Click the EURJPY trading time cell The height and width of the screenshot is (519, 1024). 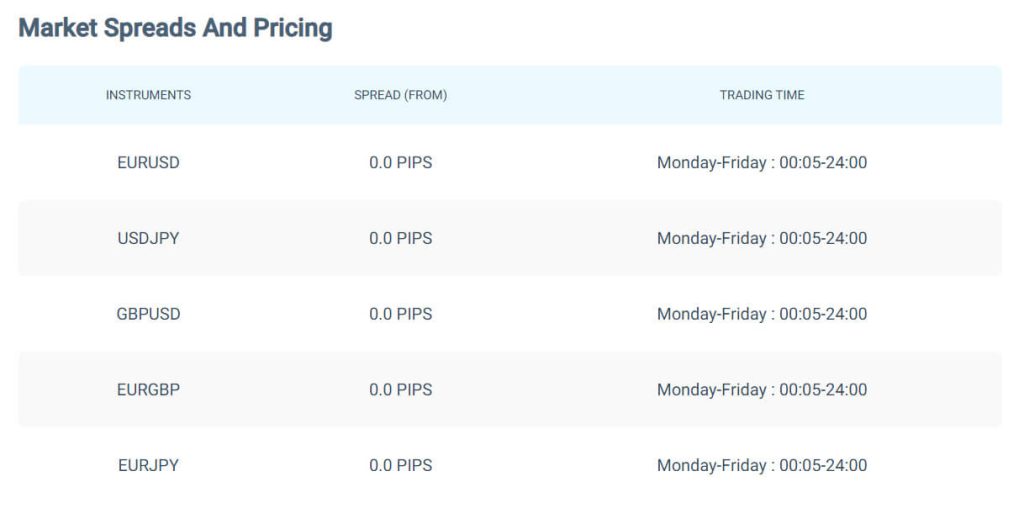[x=762, y=465]
